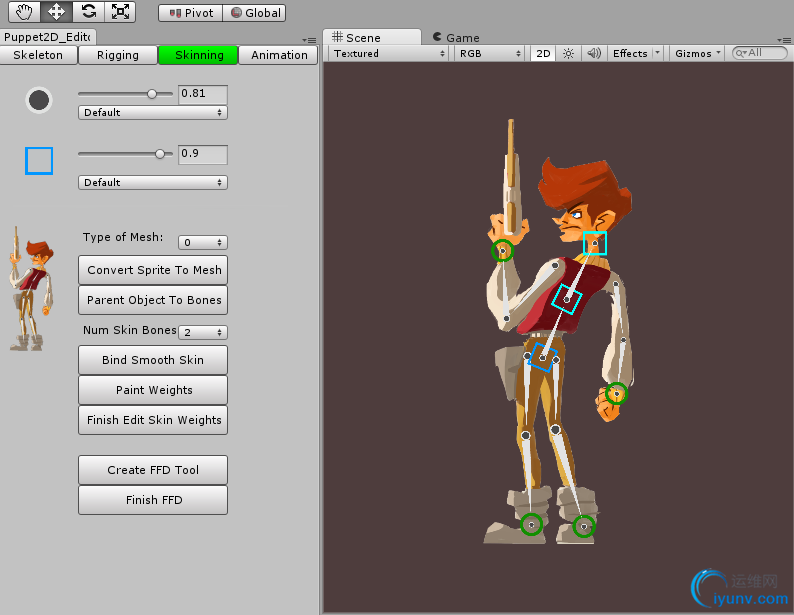Image resolution: width=794 pixels, height=615 pixels.
Task: Open the Gizmos dropdown
Action: pos(696,53)
